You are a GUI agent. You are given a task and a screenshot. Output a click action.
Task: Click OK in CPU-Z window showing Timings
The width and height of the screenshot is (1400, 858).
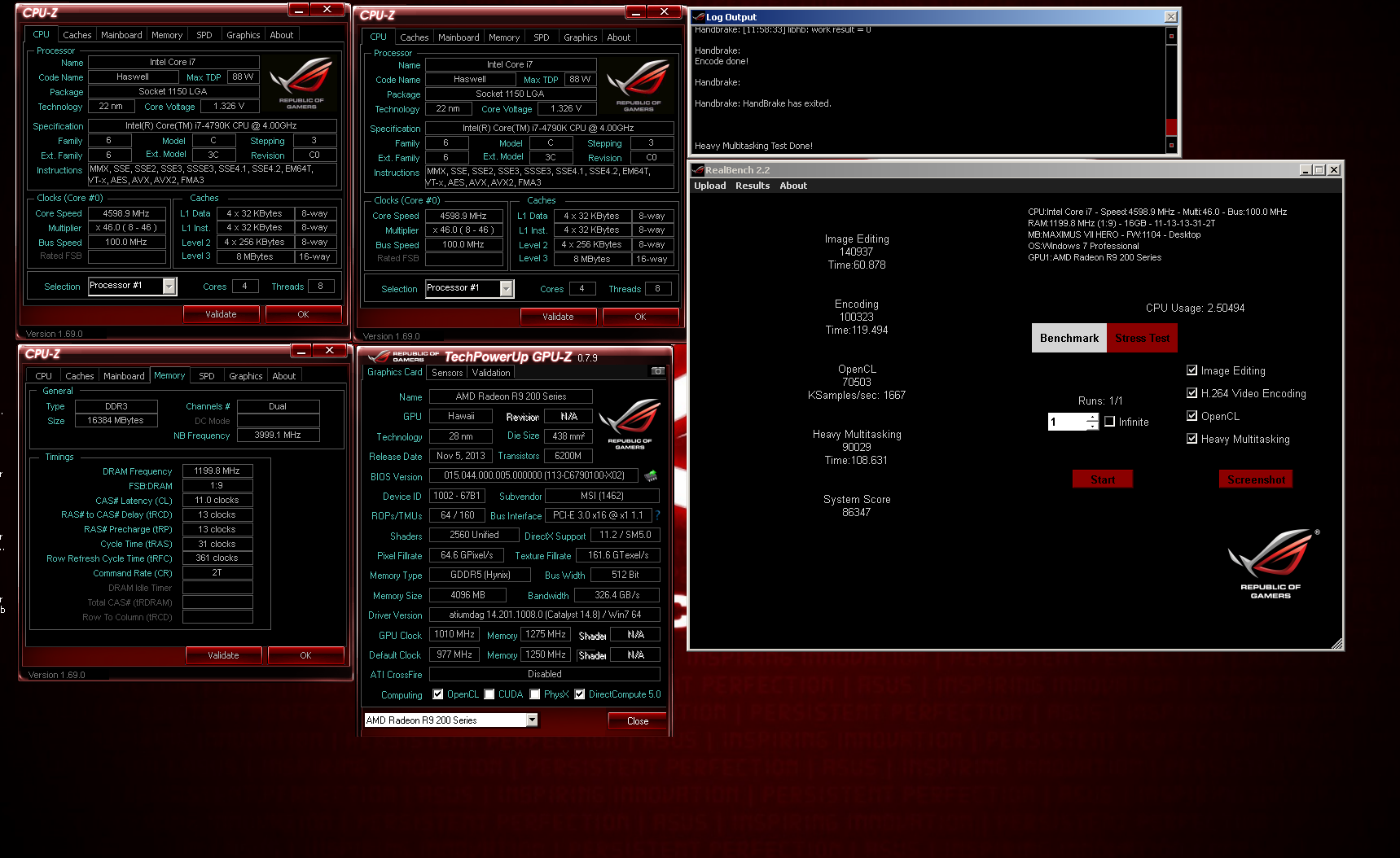(305, 655)
